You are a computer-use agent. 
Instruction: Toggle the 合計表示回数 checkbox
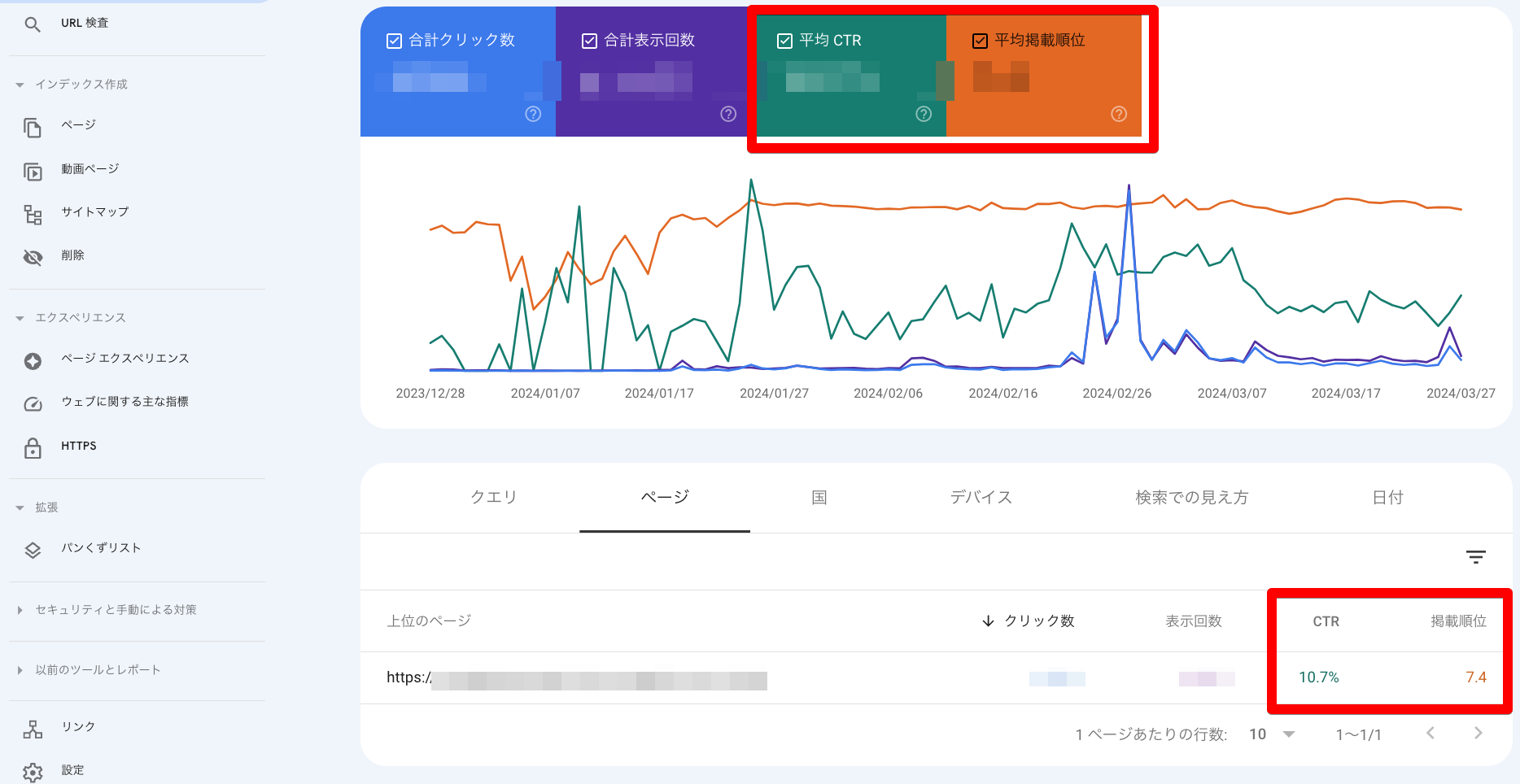[589, 41]
